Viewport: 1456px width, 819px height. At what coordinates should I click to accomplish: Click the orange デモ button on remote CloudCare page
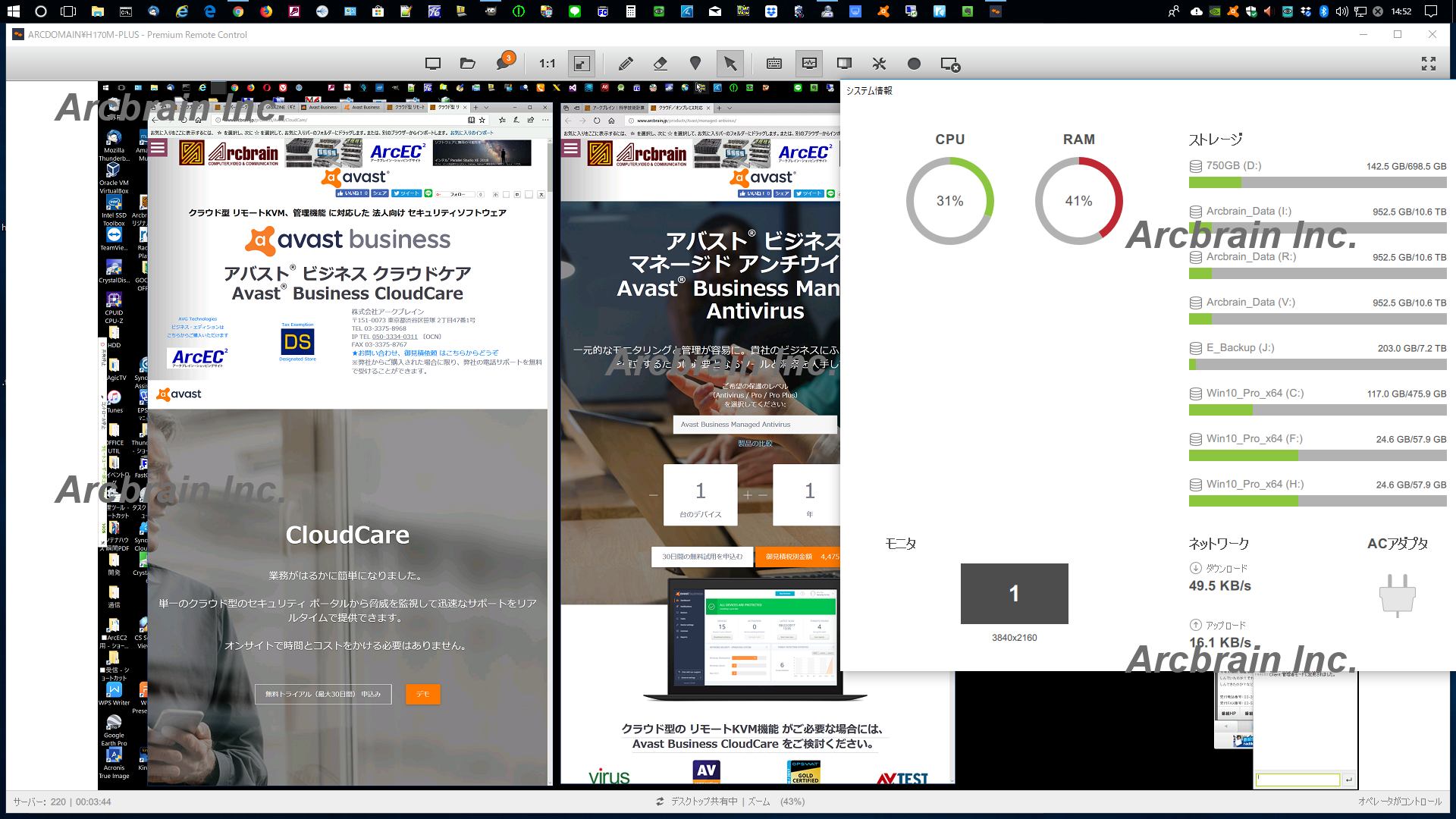[422, 694]
